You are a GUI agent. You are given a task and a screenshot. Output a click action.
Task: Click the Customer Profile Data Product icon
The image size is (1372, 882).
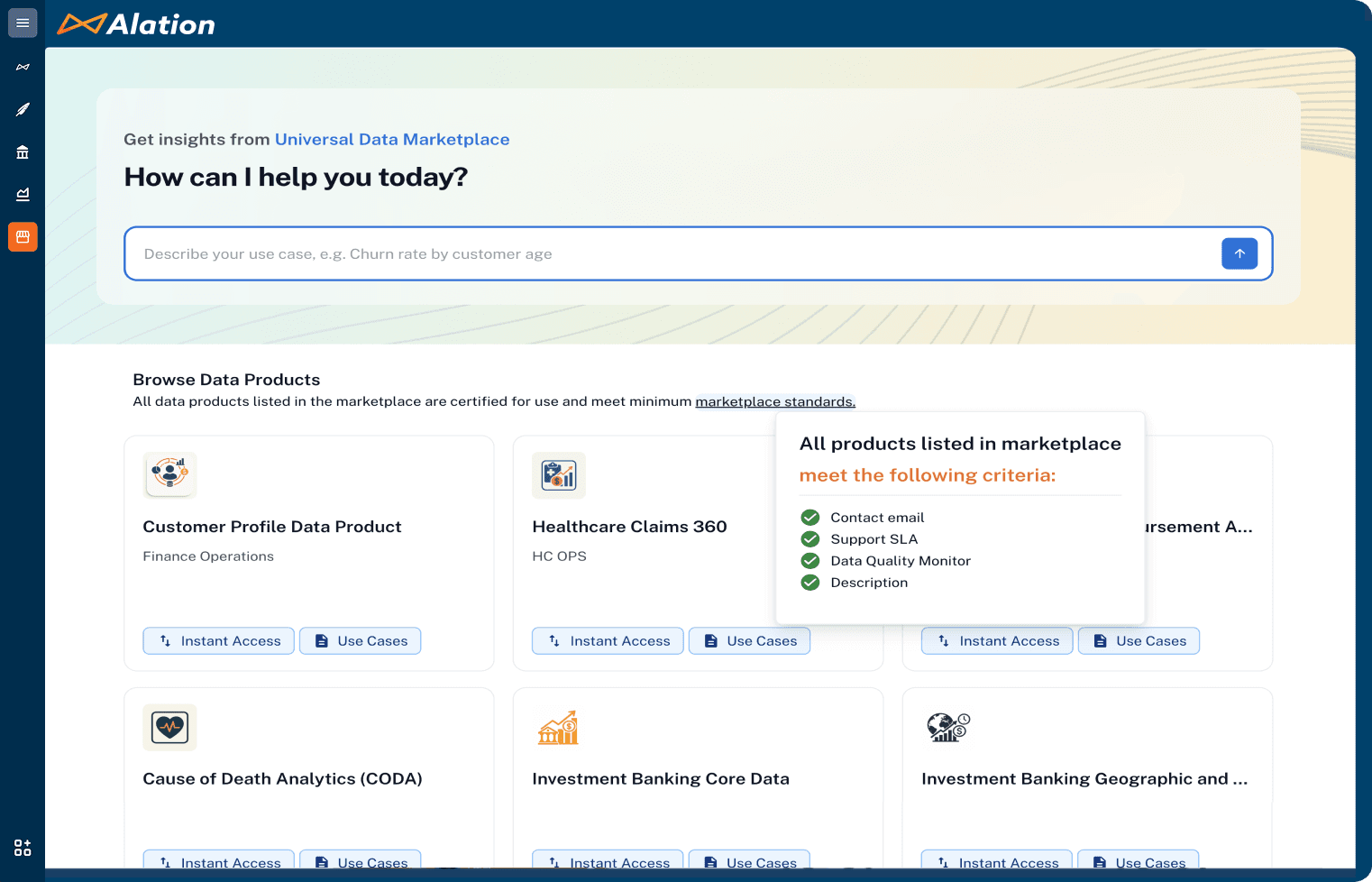169,474
